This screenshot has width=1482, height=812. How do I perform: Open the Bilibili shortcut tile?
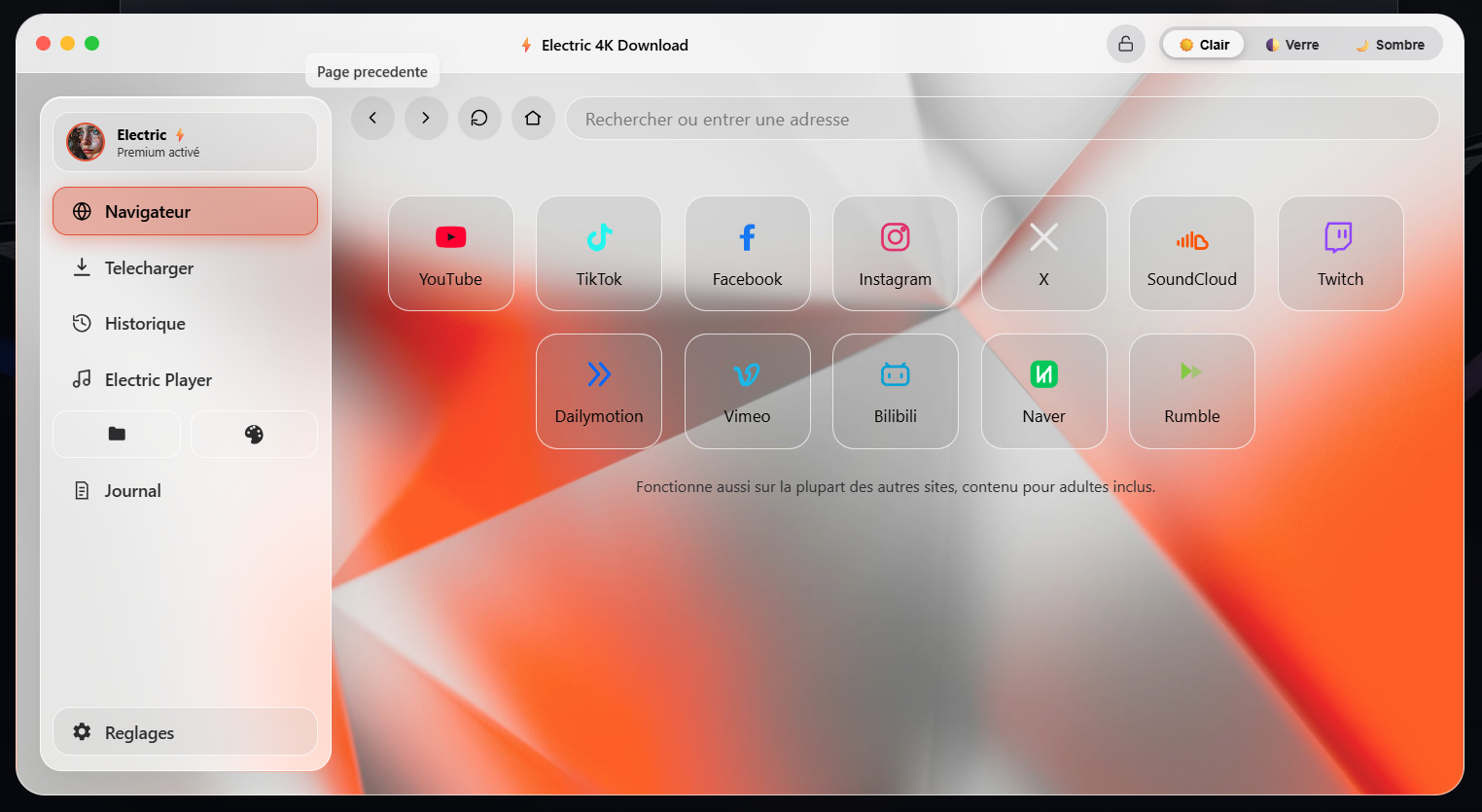tap(896, 391)
